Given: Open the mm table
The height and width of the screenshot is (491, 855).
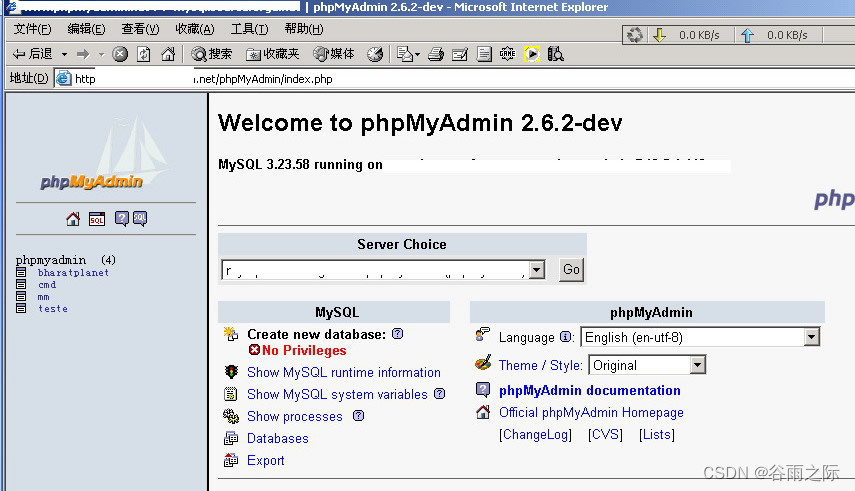Looking at the screenshot, I should [44, 297].
